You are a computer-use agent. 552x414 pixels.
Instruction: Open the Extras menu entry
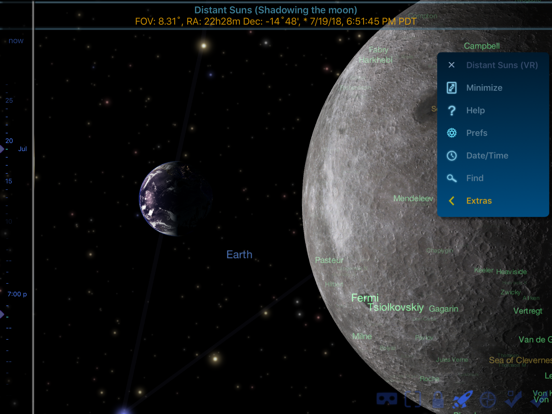point(479,201)
